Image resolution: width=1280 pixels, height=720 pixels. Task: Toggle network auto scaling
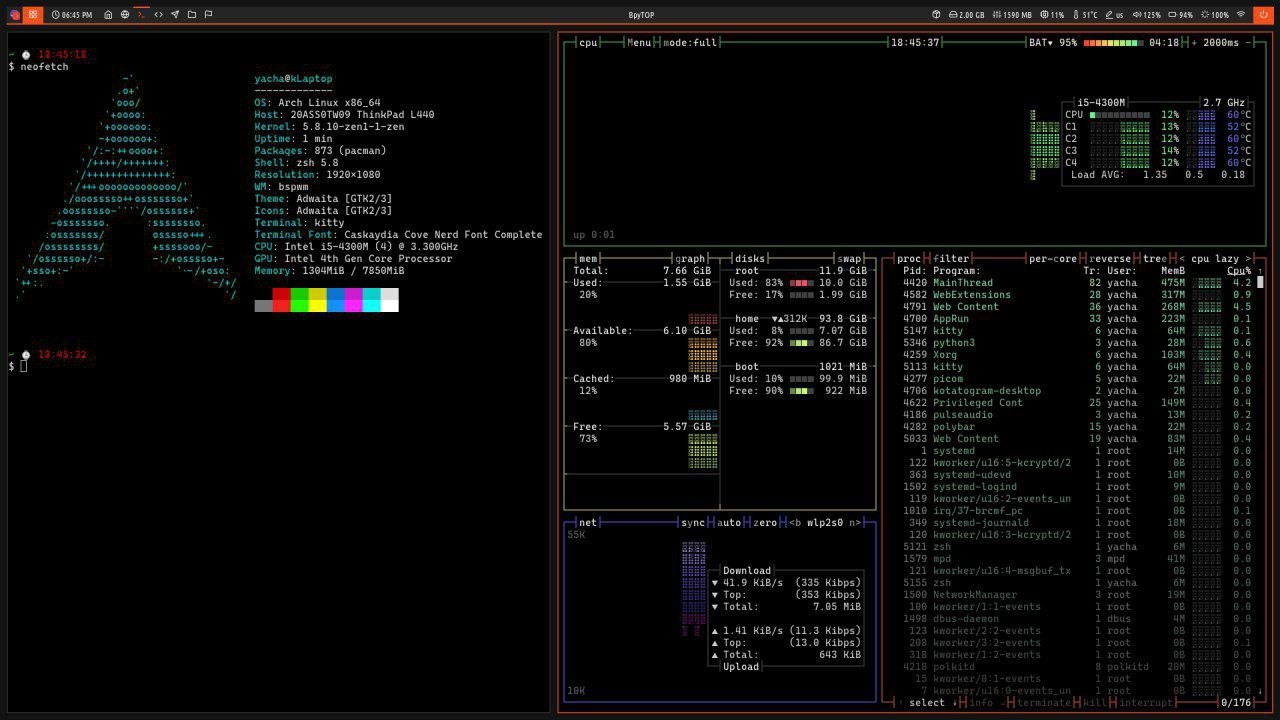click(x=729, y=523)
